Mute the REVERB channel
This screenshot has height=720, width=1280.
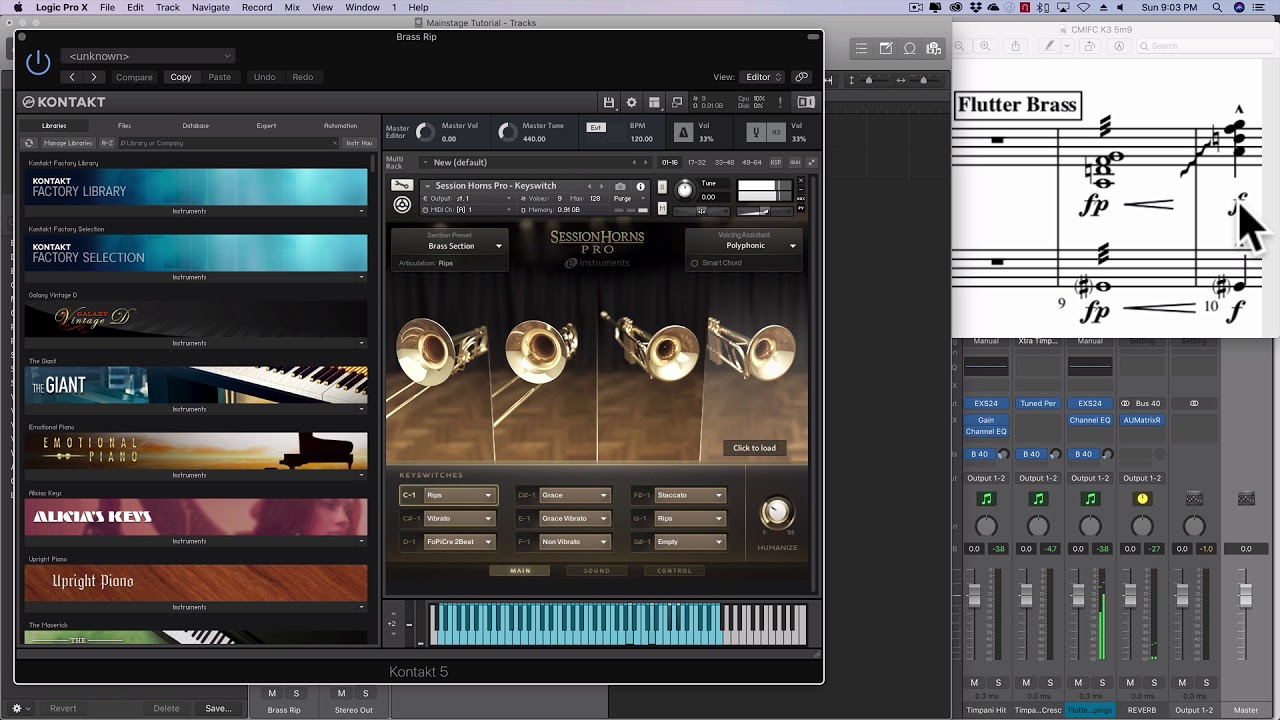(x=1130, y=683)
